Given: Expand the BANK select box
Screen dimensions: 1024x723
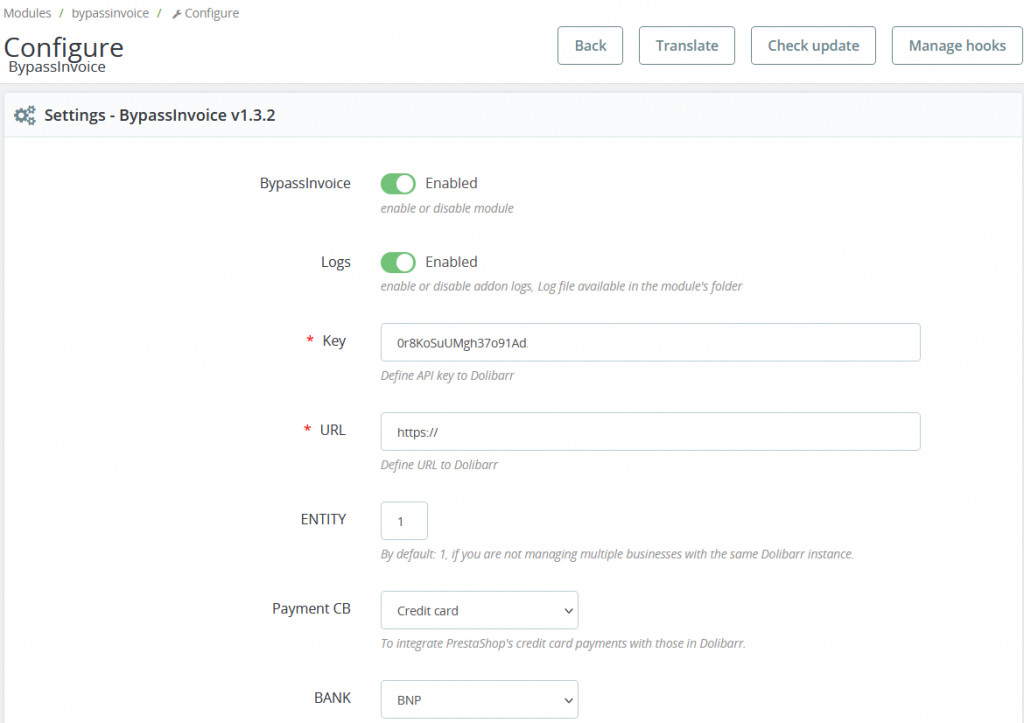Looking at the screenshot, I should [x=479, y=699].
